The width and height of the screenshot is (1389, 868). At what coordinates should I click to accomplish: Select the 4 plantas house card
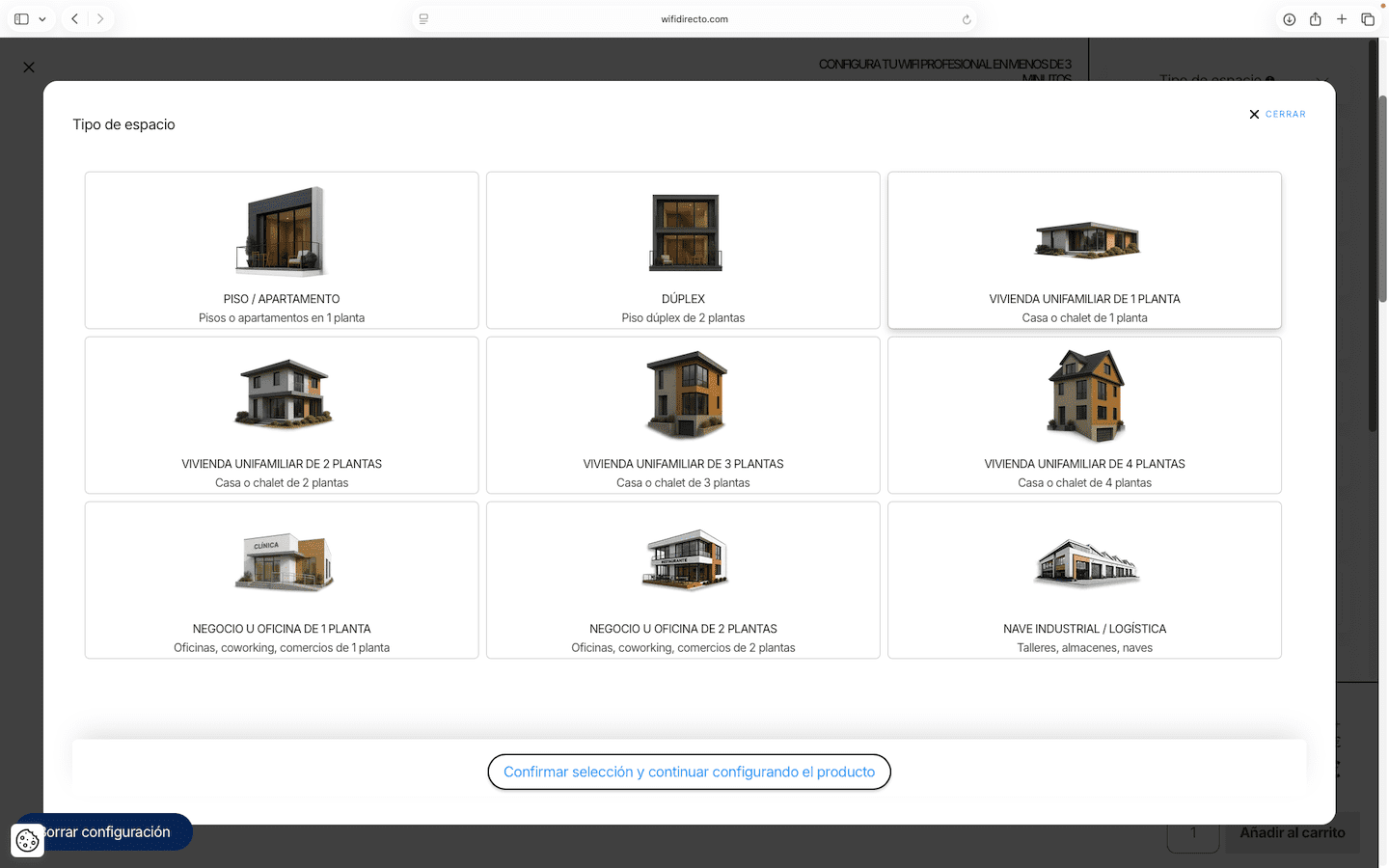(x=1084, y=415)
